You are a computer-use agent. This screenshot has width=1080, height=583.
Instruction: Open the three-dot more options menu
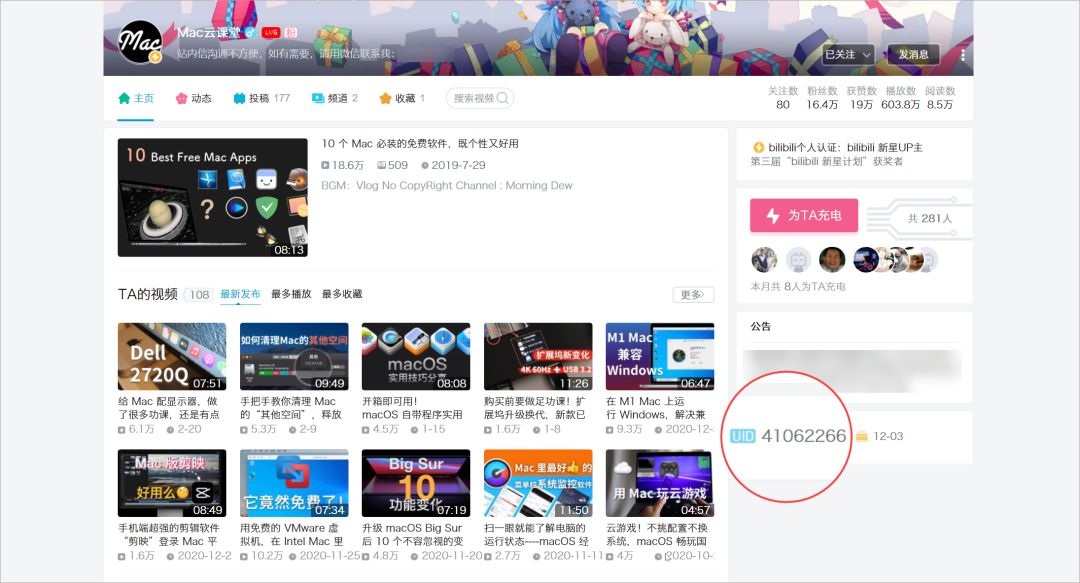point(962,54)
